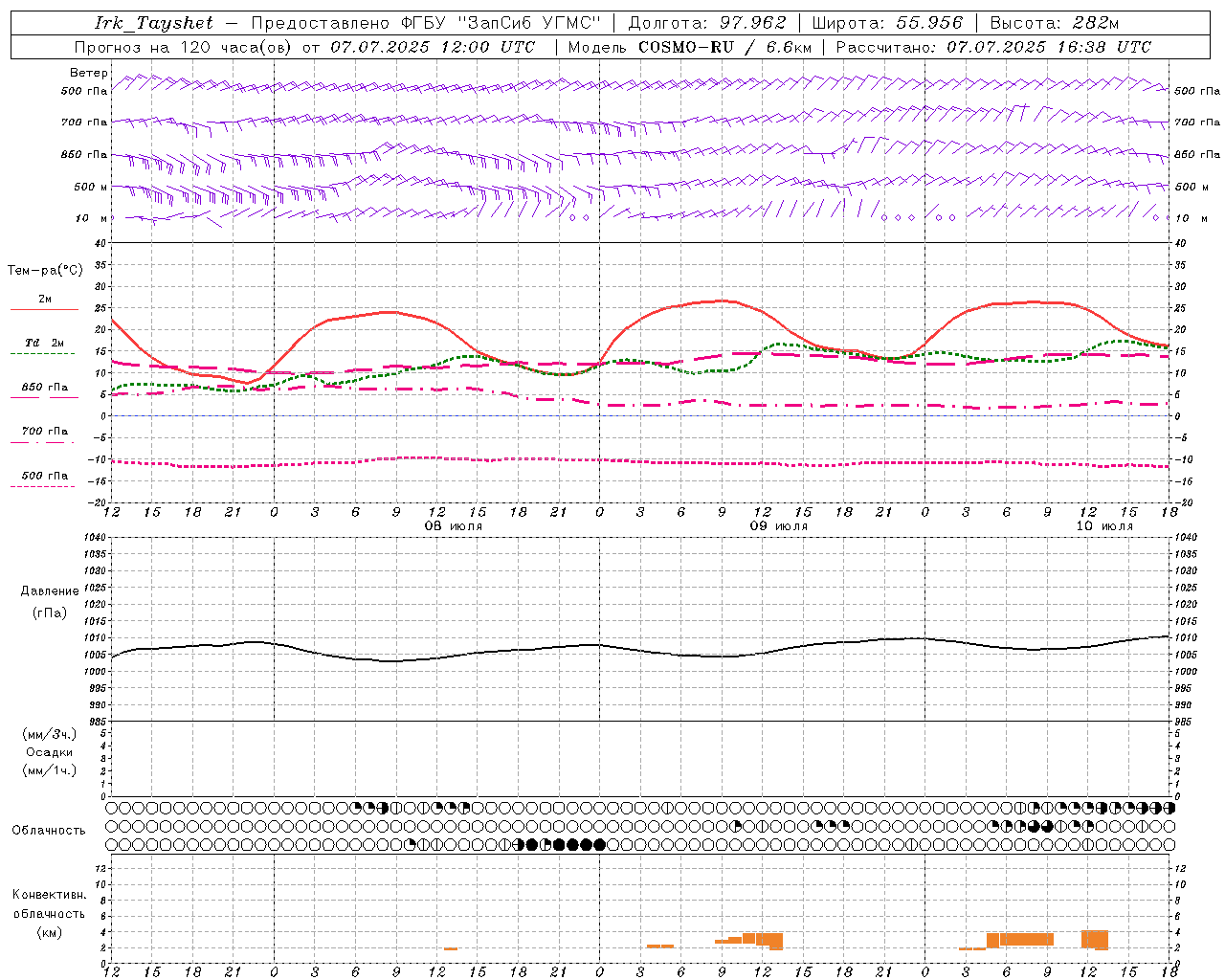Select the forecast start 07.07.2025 12:00 UTC
1225x980 pixels.
pos(433,47)
